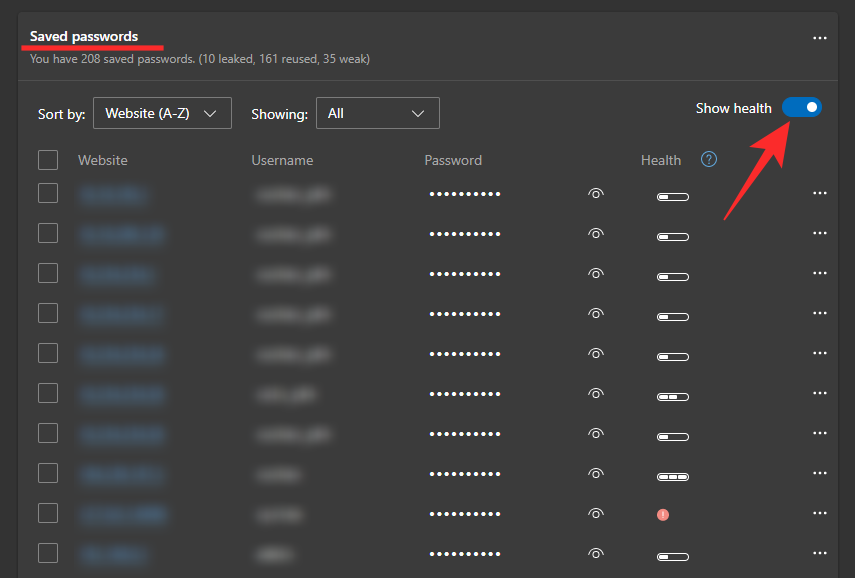Click the red leaked password warning icon
The height and width of the screenshot is (578, 855).
[662, 514]
